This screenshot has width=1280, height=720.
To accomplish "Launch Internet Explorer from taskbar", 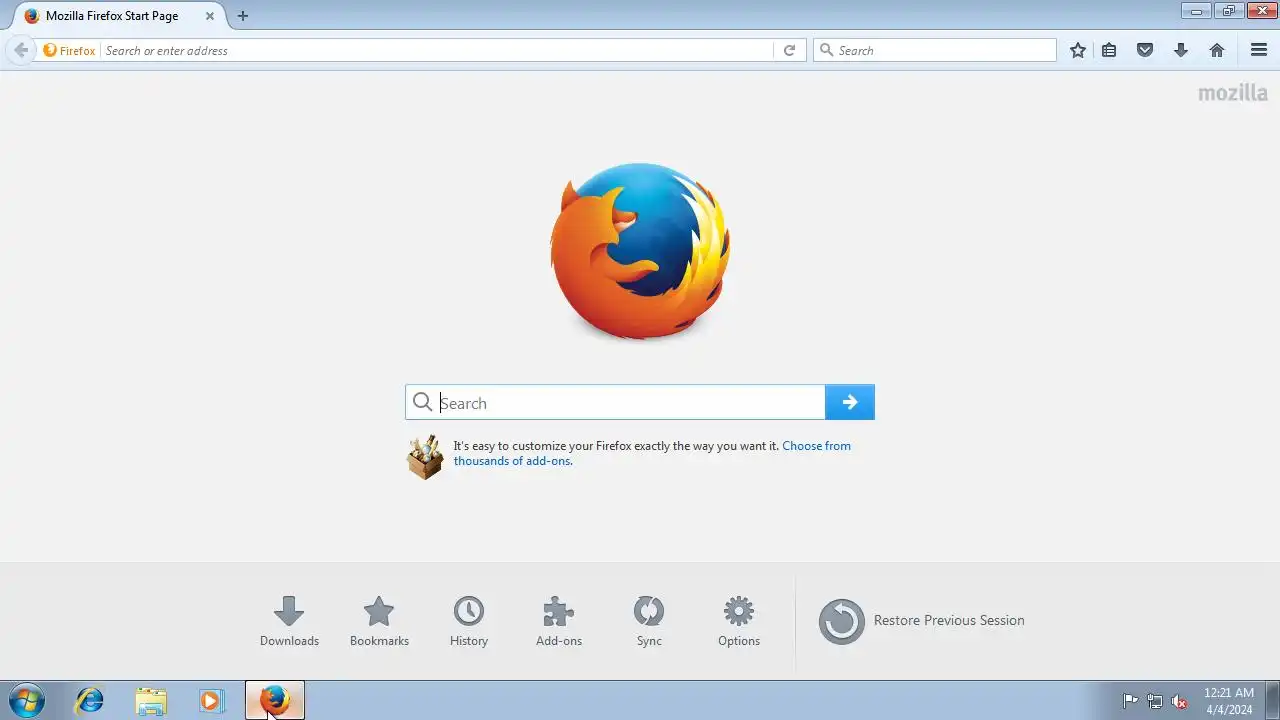I will 90,700.
